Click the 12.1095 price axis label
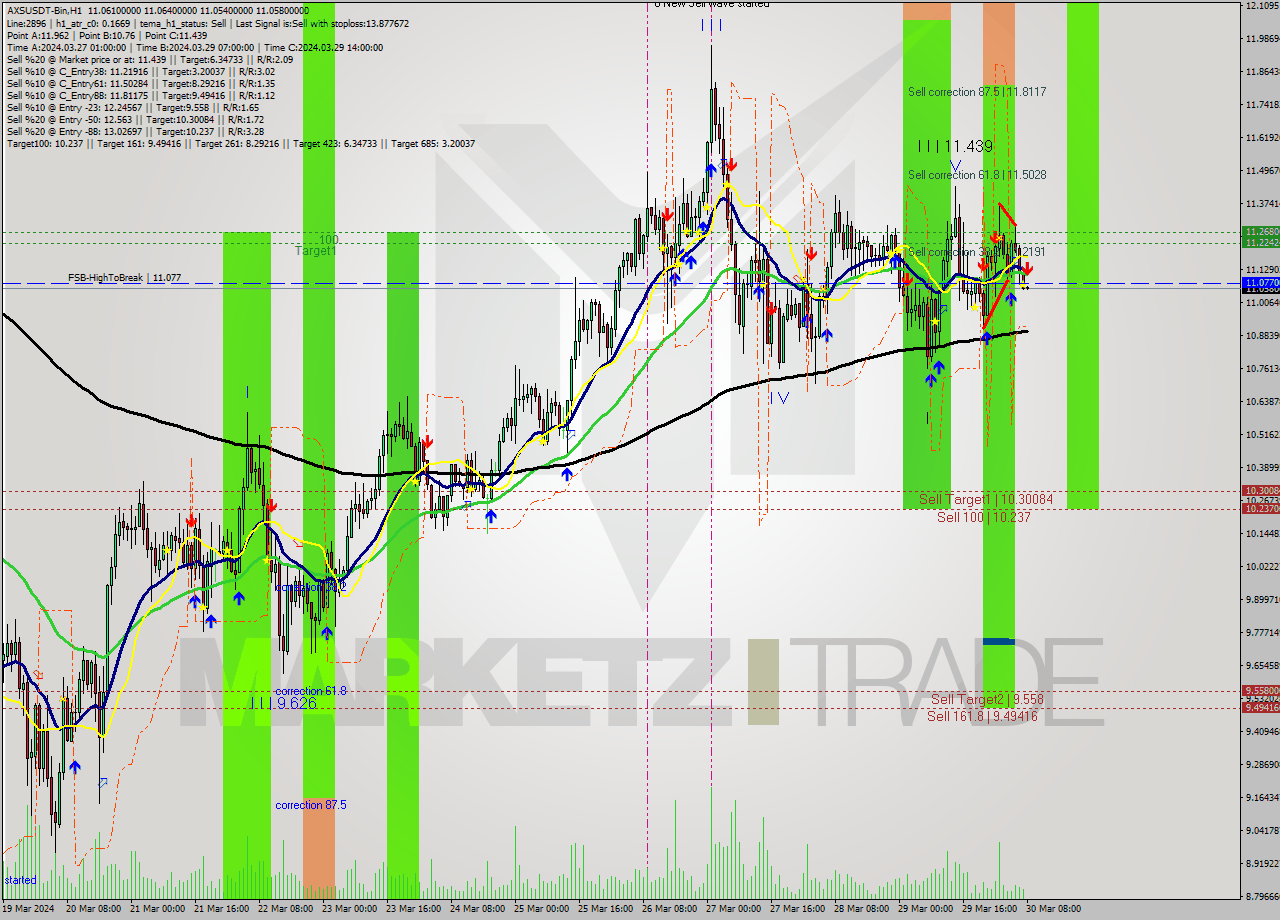The width and height of the screenshot is (1280, 920). pyautogui.click(x=1262, y=6)
